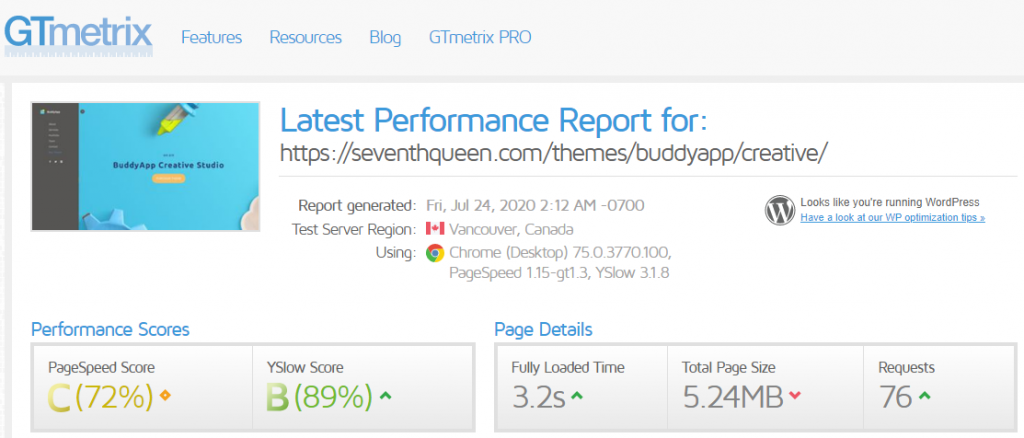This screenshot has height=438, width=1024.
Task: Select the C (72%) PageSpeed grade
Action: (101, 397)
